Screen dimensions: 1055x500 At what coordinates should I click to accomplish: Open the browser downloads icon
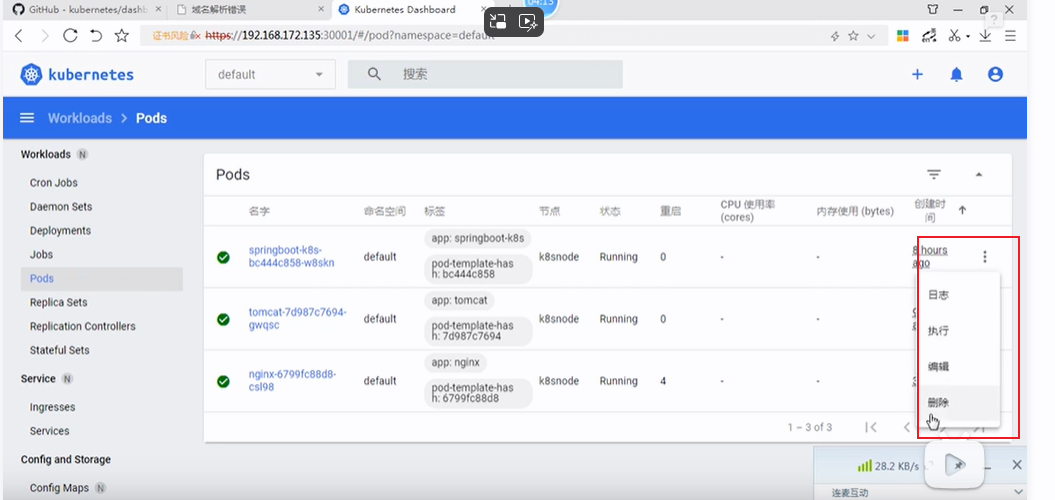coord(985,36)
